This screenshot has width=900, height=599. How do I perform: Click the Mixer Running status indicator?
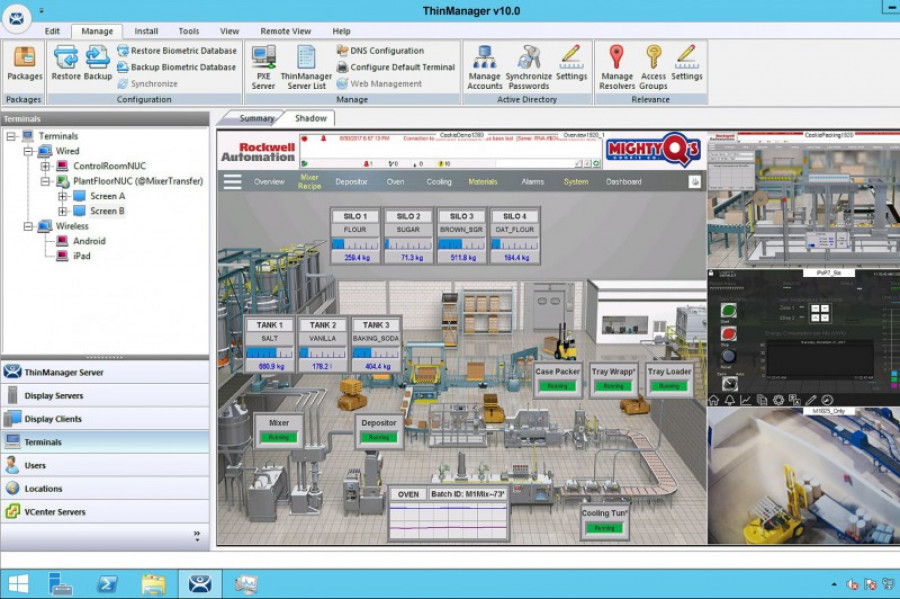[x=279, y=437]
